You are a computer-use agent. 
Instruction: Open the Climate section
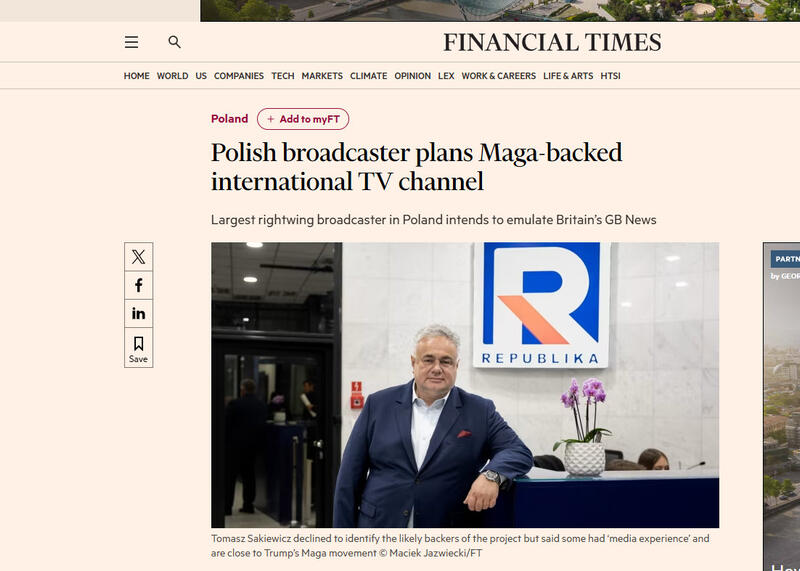[x=368, y=76]
